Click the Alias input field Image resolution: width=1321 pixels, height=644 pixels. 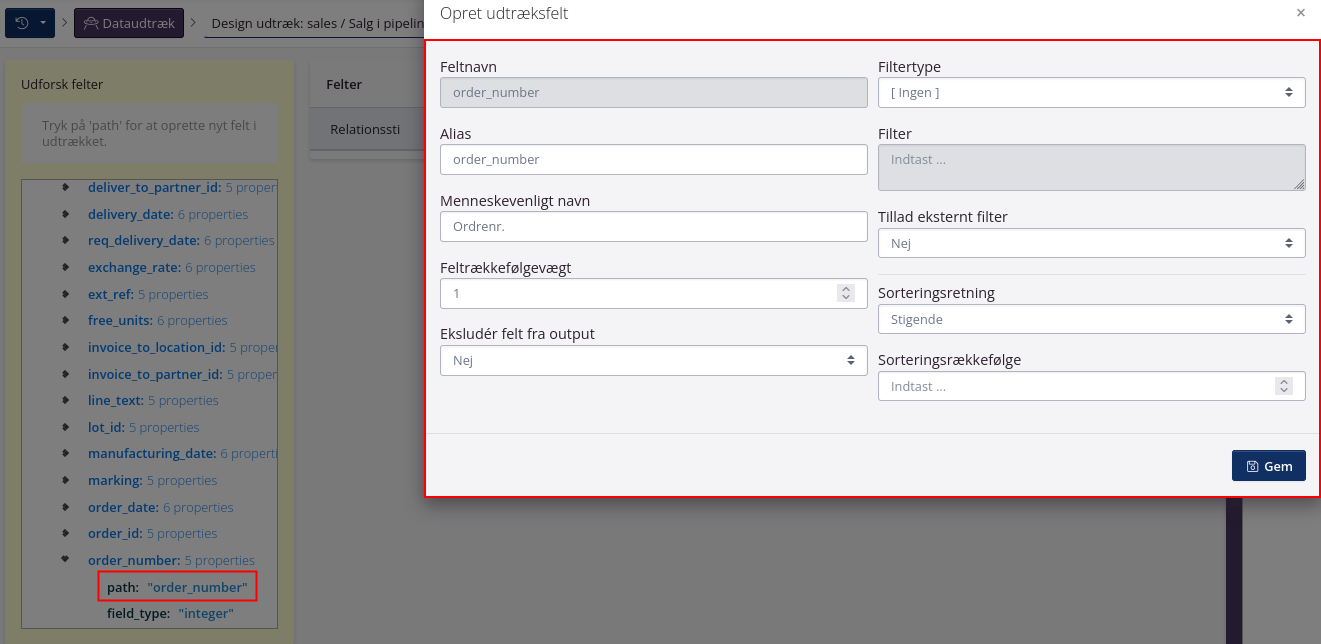click(x=653, y=160)
